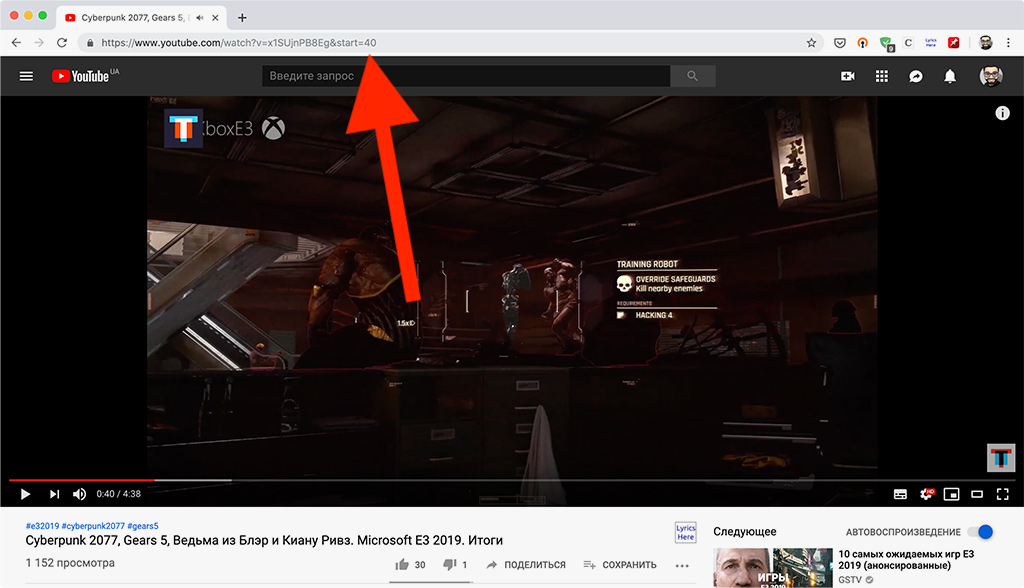
Task: Click the Введите запрос search field
Action: [x=466, y=76]
